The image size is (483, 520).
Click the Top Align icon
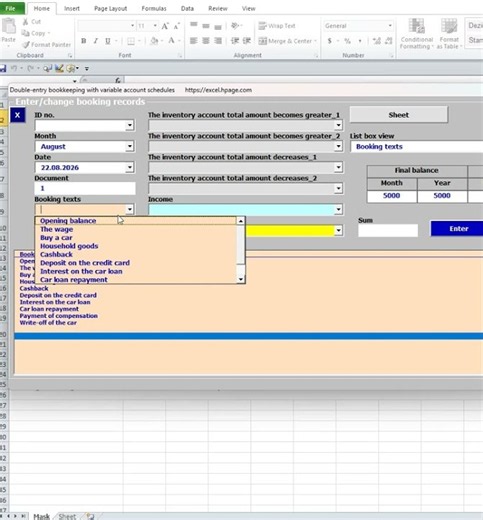coord(194,25)
